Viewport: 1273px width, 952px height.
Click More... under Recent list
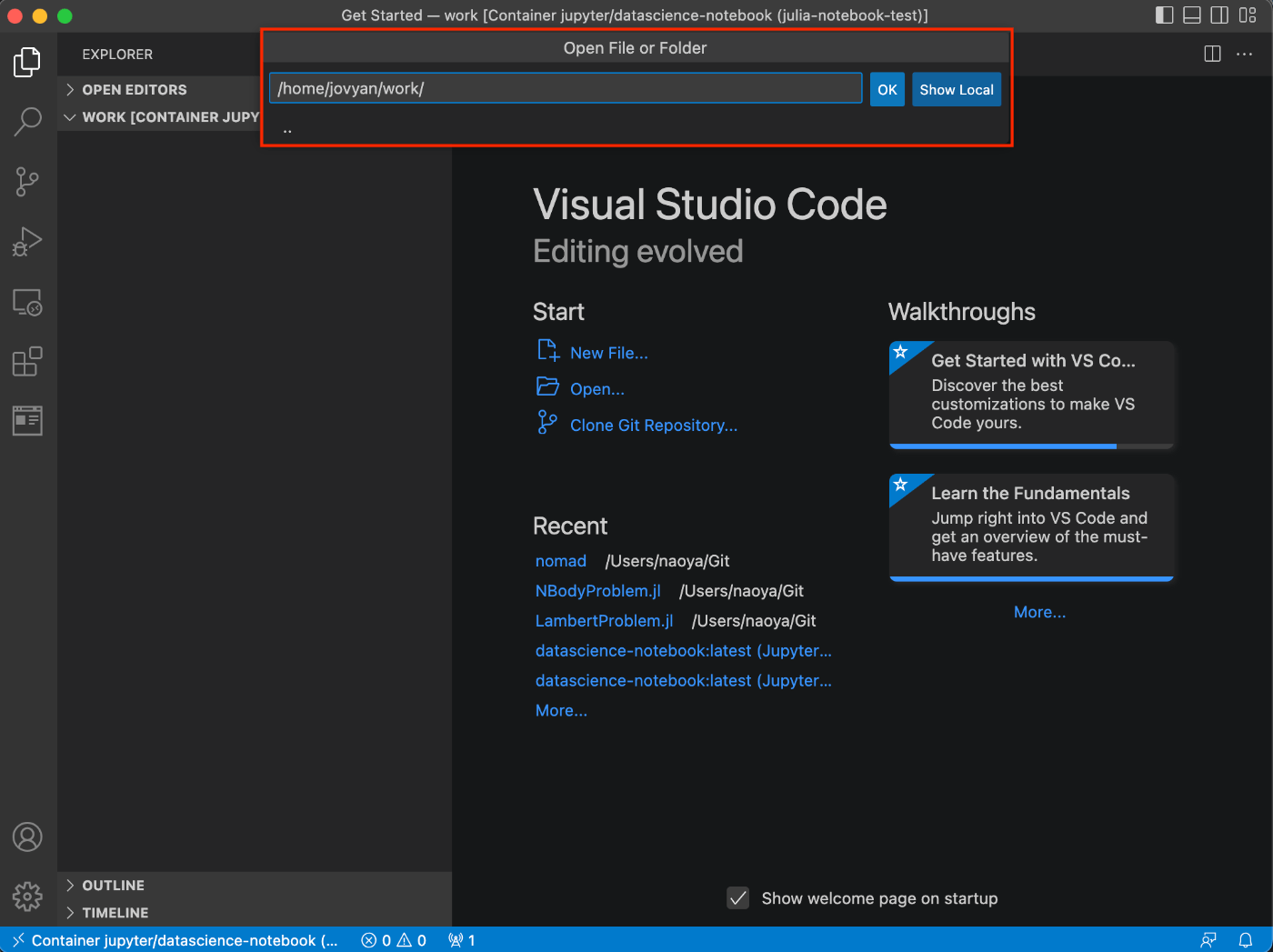pyautogui.click(x=561, y=711)
